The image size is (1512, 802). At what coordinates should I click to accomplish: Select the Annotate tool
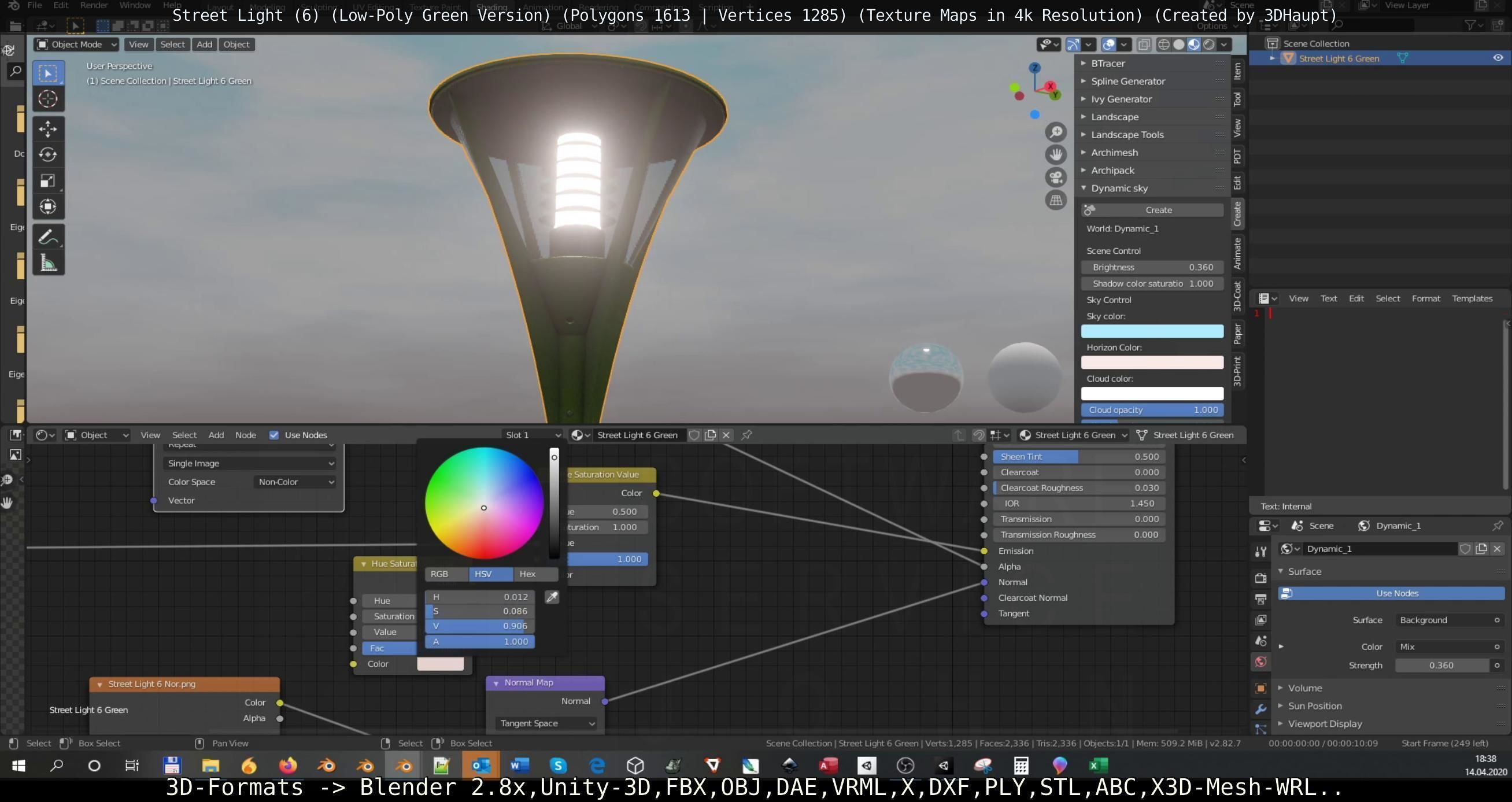coord(48,237)
